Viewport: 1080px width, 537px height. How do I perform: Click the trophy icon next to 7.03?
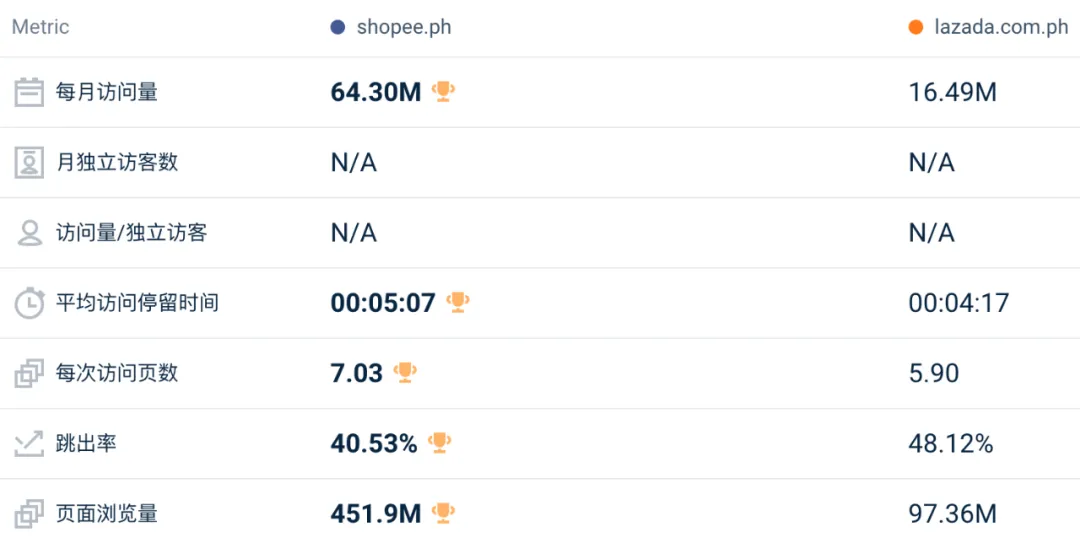(x=405, y=372)
